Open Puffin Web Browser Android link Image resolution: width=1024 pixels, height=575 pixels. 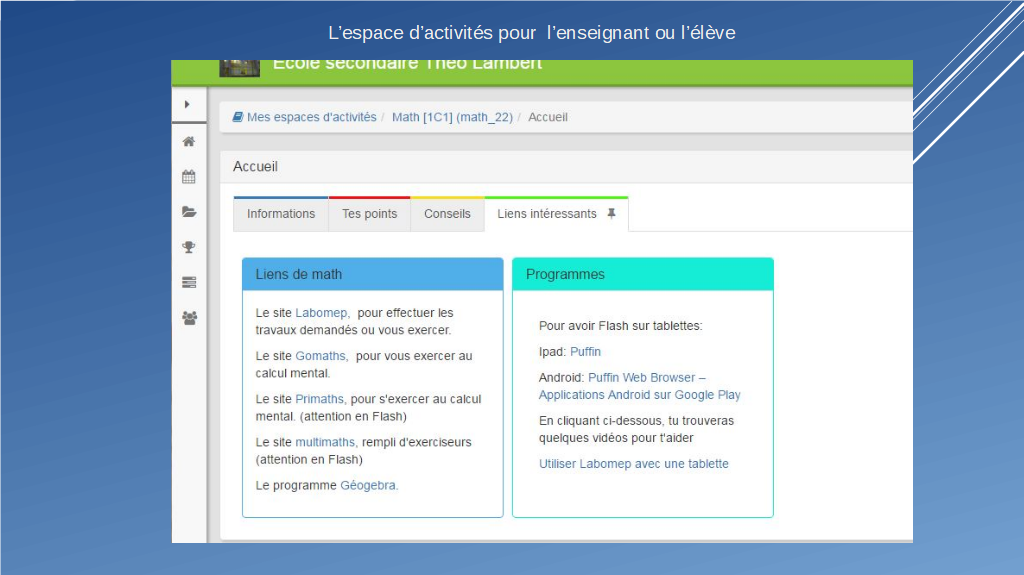(639, 386)
